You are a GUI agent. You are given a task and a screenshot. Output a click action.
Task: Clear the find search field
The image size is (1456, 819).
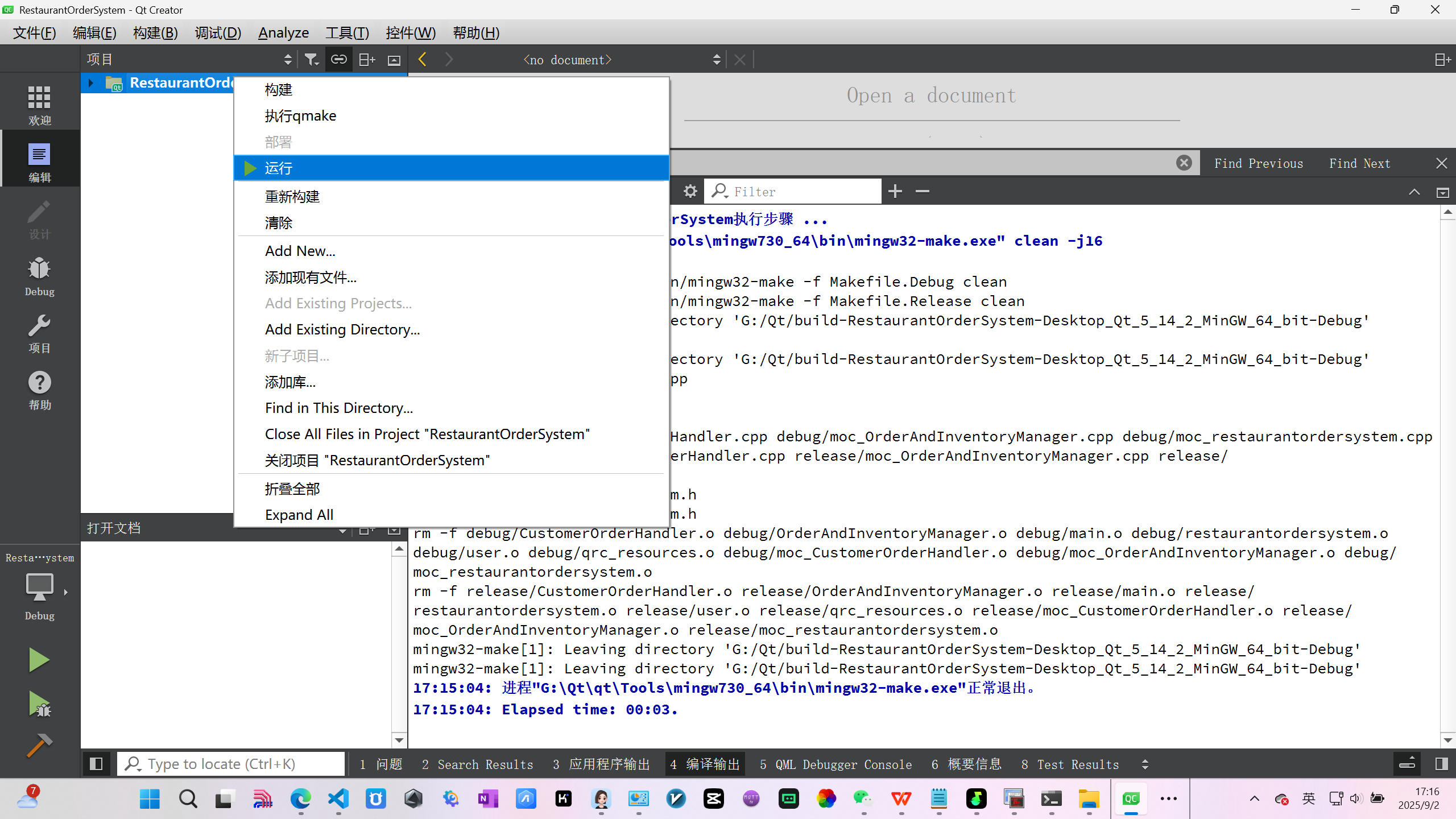[1184, 163]
